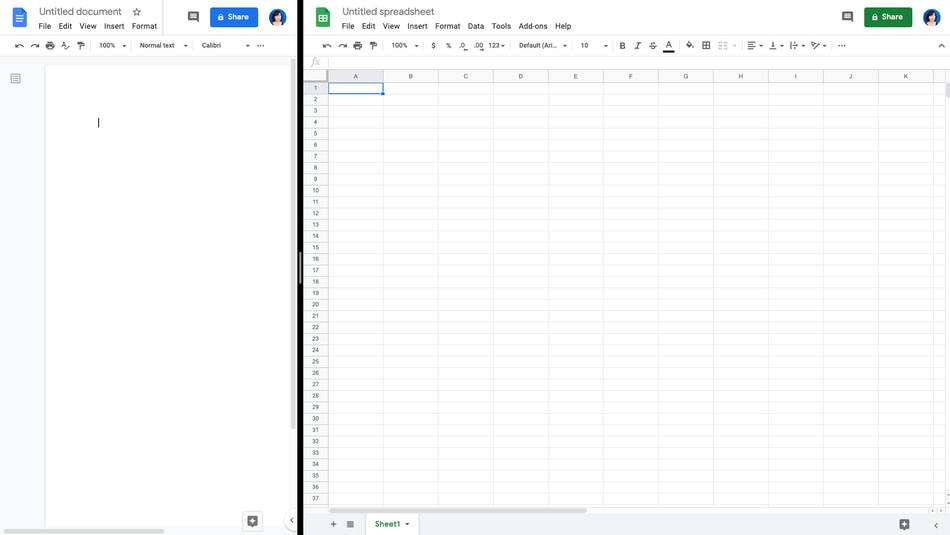Toggle italic in Sheets
Image resolution: width=950 pixels, height=535 pixels.
[x=637, y=45]
